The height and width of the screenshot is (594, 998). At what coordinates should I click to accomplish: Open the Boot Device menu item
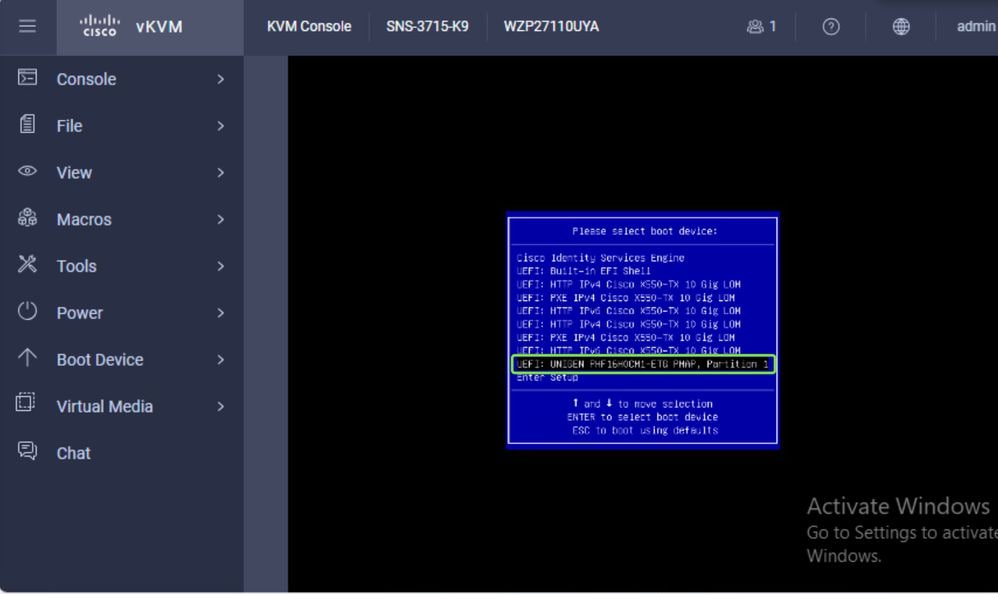pyautogui.click(x=122, y=360)
